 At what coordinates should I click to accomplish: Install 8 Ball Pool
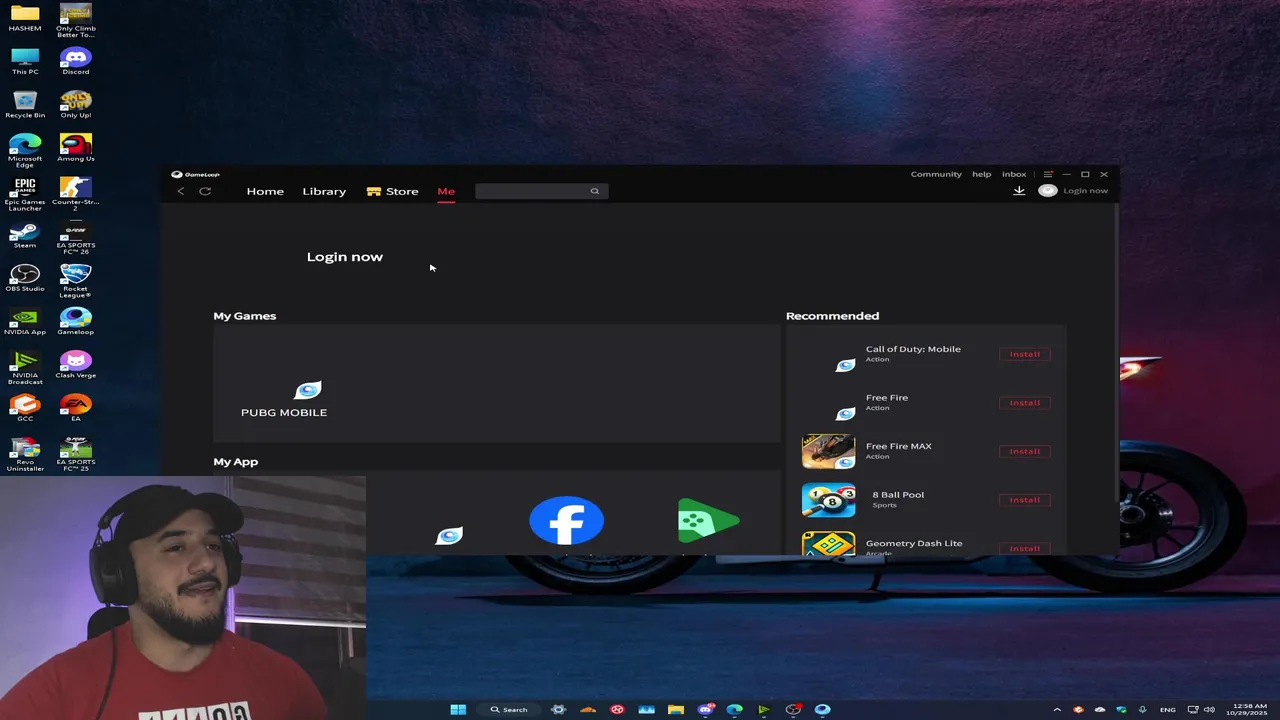pyautogui.click(x=1024, y=500)
